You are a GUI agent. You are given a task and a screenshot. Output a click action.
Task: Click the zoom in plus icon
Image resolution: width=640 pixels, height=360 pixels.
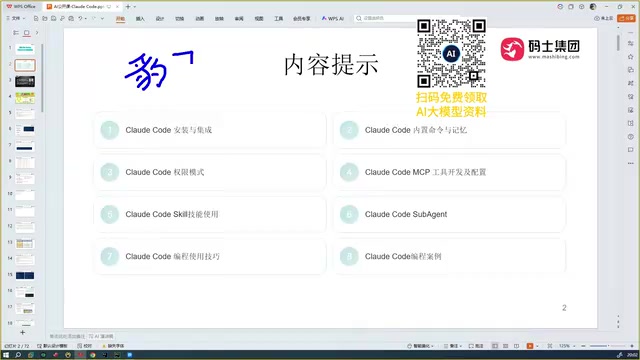click(632, 346)
